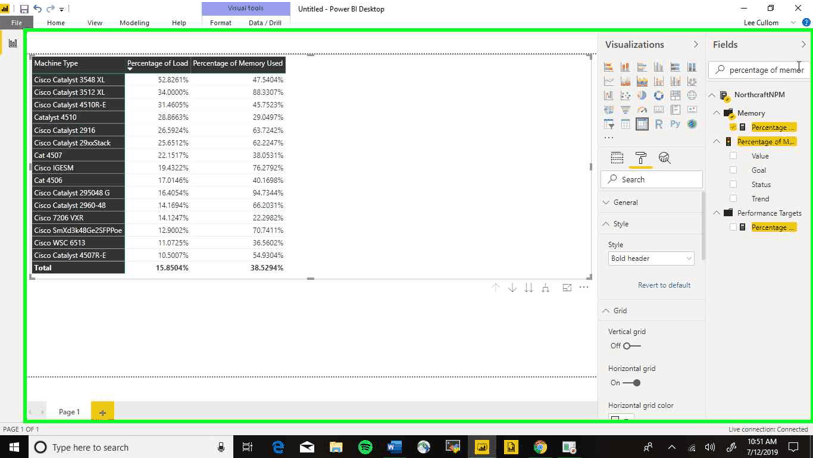Click Focus mode icon below the table
The height and width of the screenshot is (460, 815).
click(567, 287)
